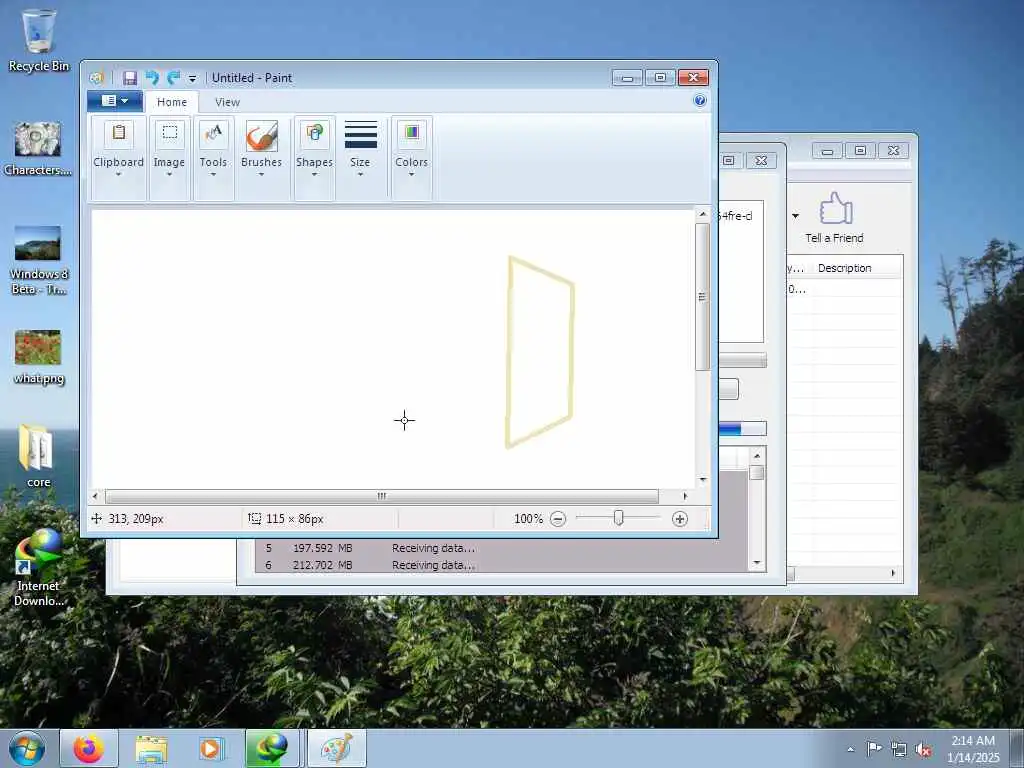Click the Paint taskbar button
Image resolution: width=1024 pixels, height=768 pixels.
coord(336,748)
